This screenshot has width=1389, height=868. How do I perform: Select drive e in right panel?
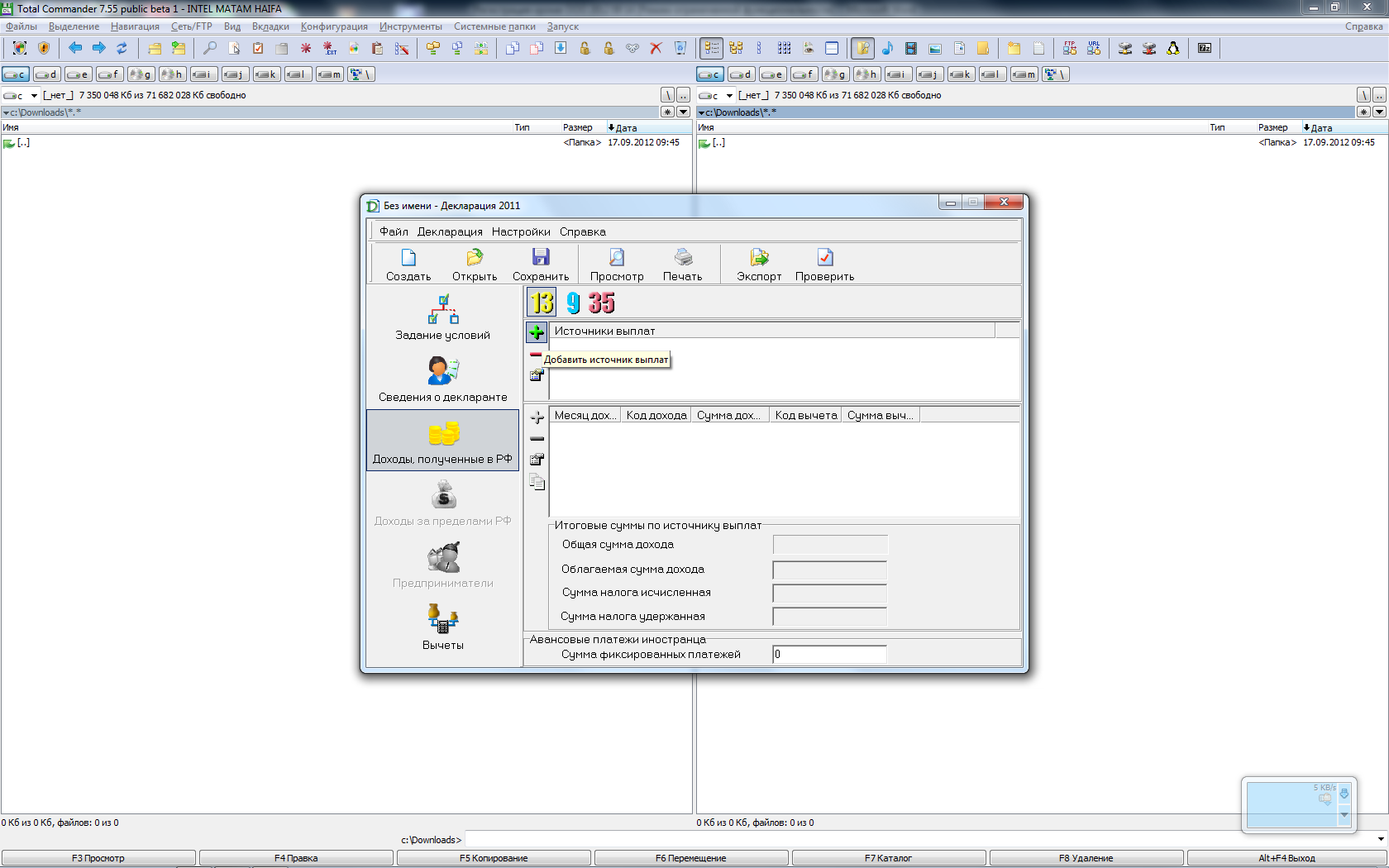(x=773, y=74)
